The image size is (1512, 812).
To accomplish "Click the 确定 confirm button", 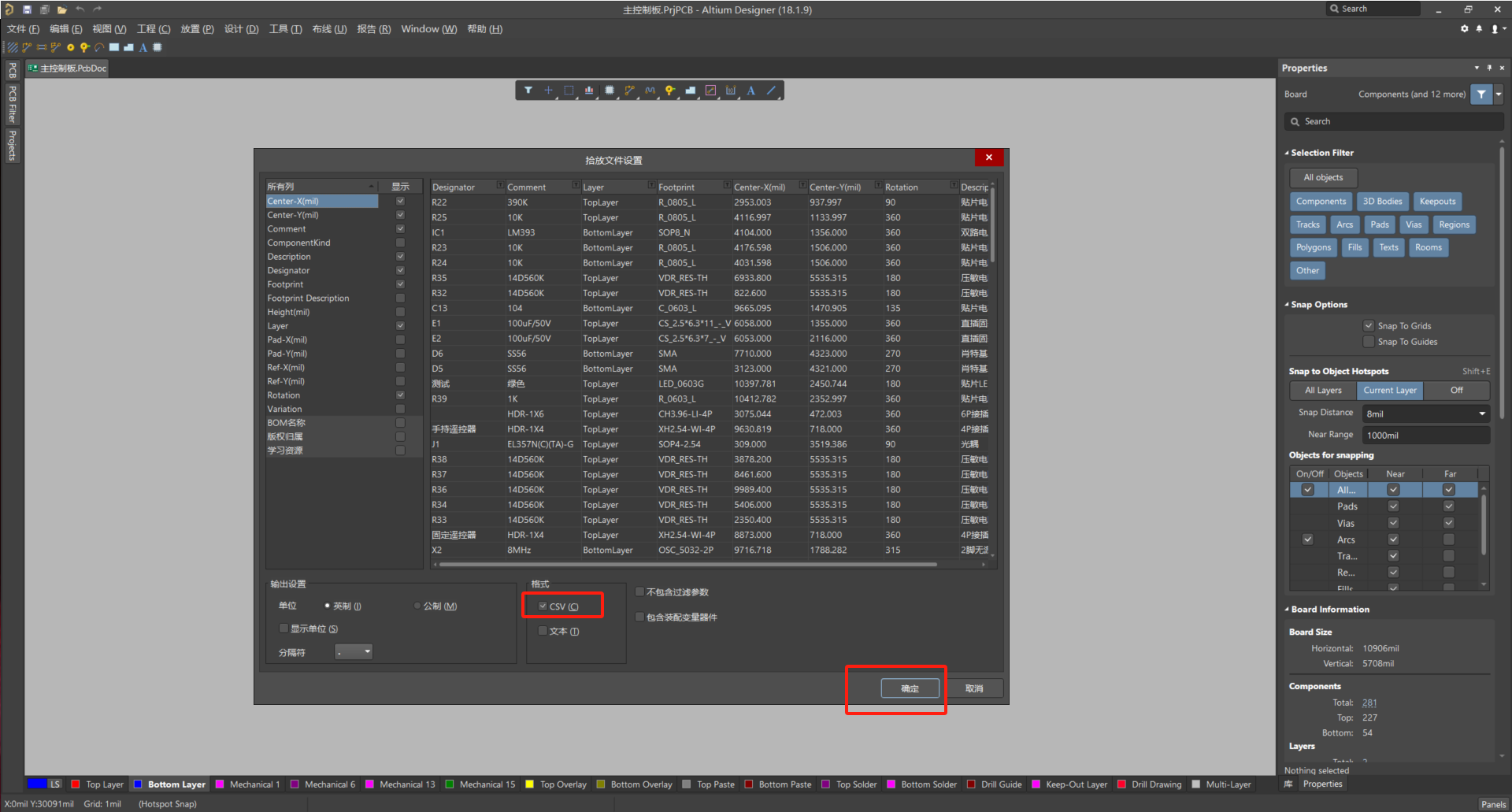I will 910,688.
